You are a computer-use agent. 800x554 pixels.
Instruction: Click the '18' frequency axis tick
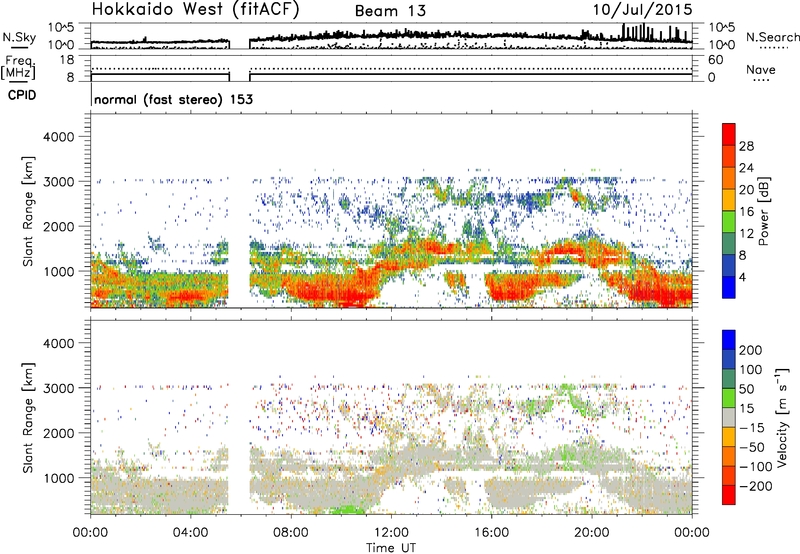[x=66, y=60]
